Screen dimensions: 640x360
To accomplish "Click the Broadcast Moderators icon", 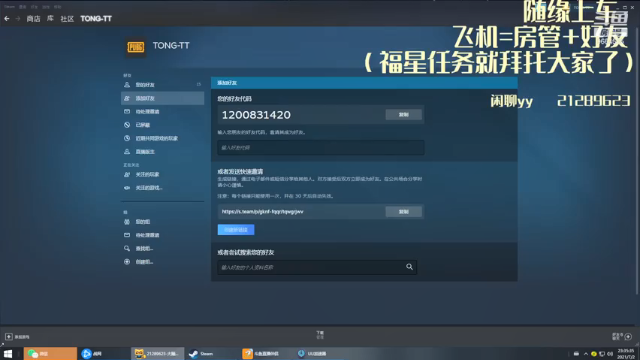I will 127,151.
